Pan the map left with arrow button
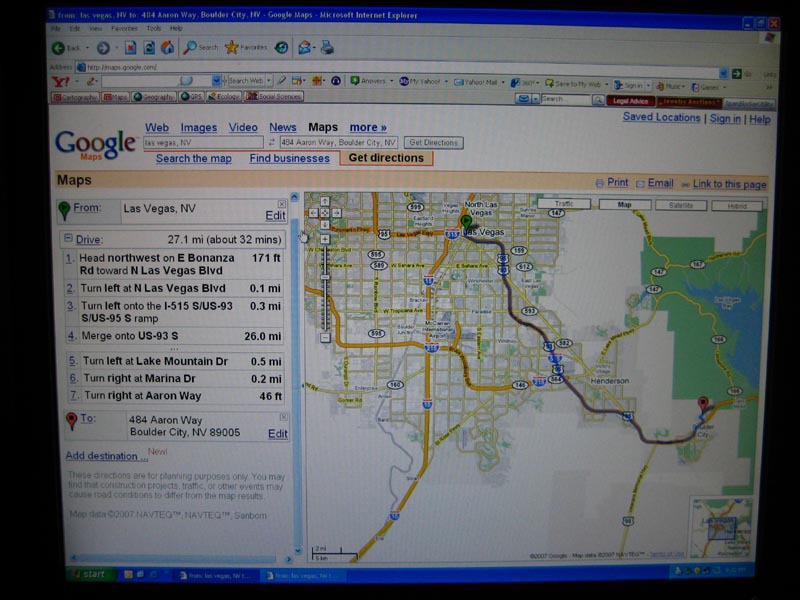 point(313,213)
